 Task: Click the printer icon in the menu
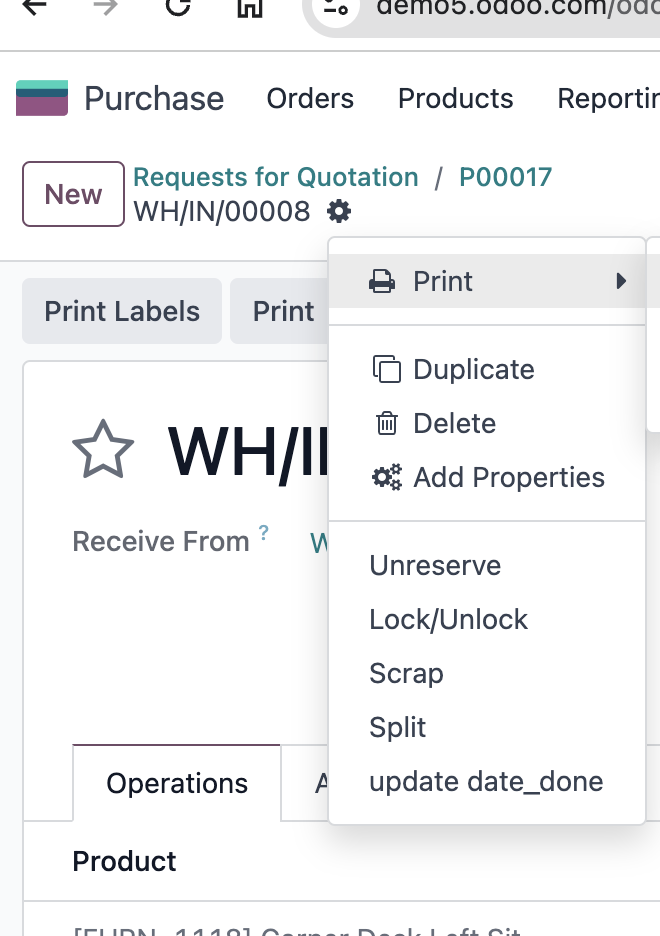382,281
